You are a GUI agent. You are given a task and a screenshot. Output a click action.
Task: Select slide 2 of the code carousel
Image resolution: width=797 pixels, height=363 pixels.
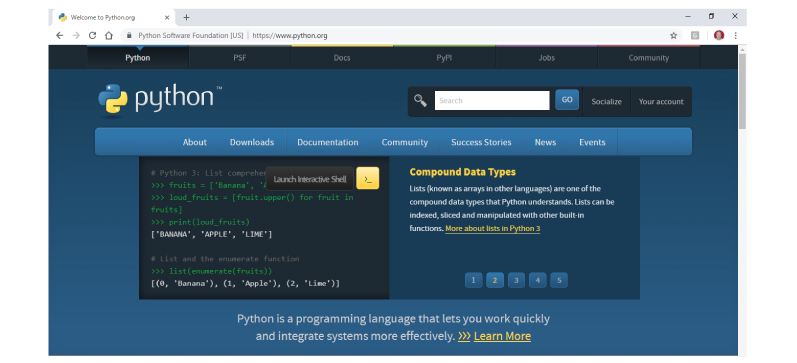(495, 280)
